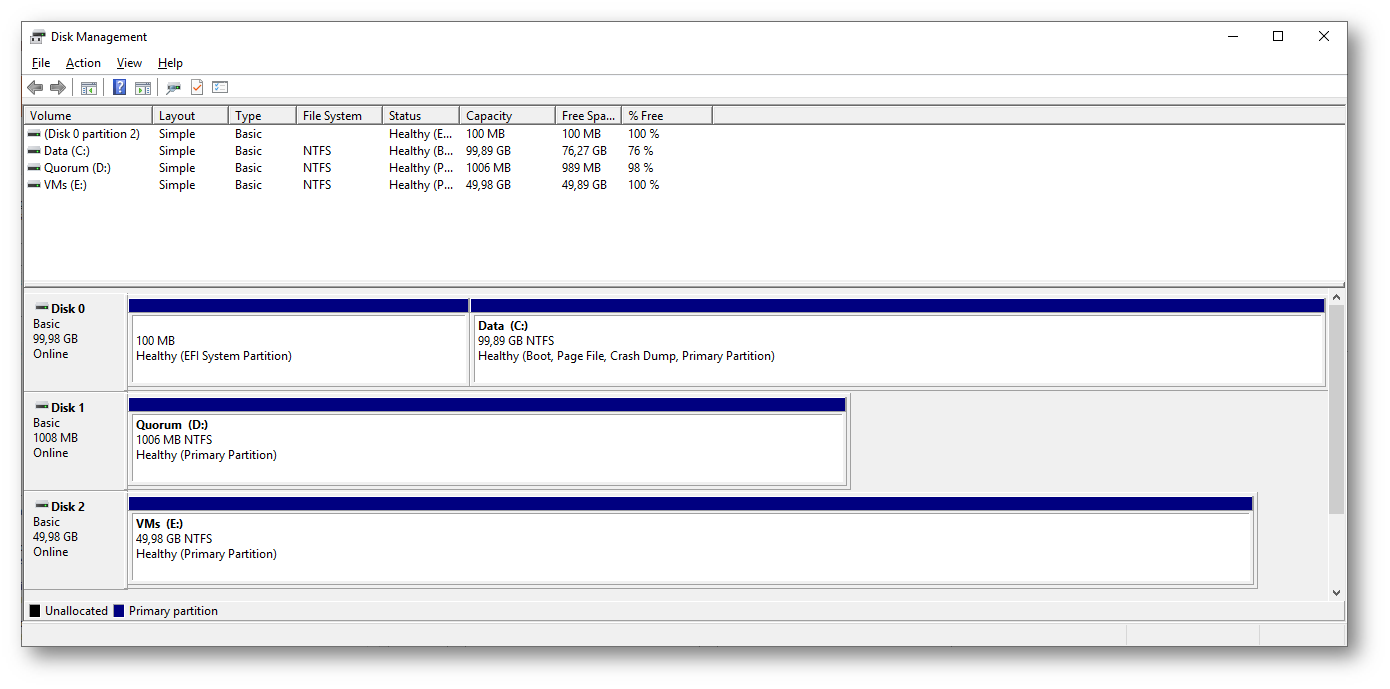Click the Properties checkmark toolbar icon
Screen dimensions: 1390x689
point(197,88)
